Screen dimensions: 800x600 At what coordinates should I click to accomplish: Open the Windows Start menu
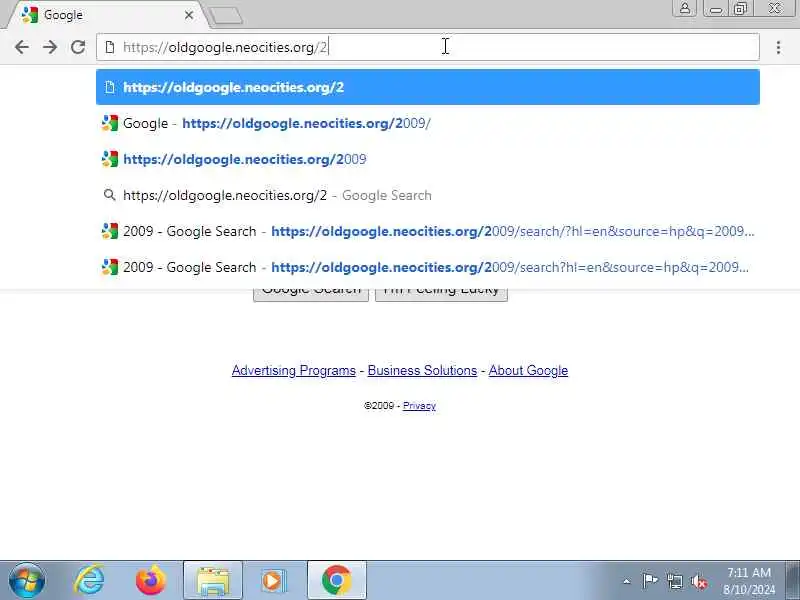27,581
